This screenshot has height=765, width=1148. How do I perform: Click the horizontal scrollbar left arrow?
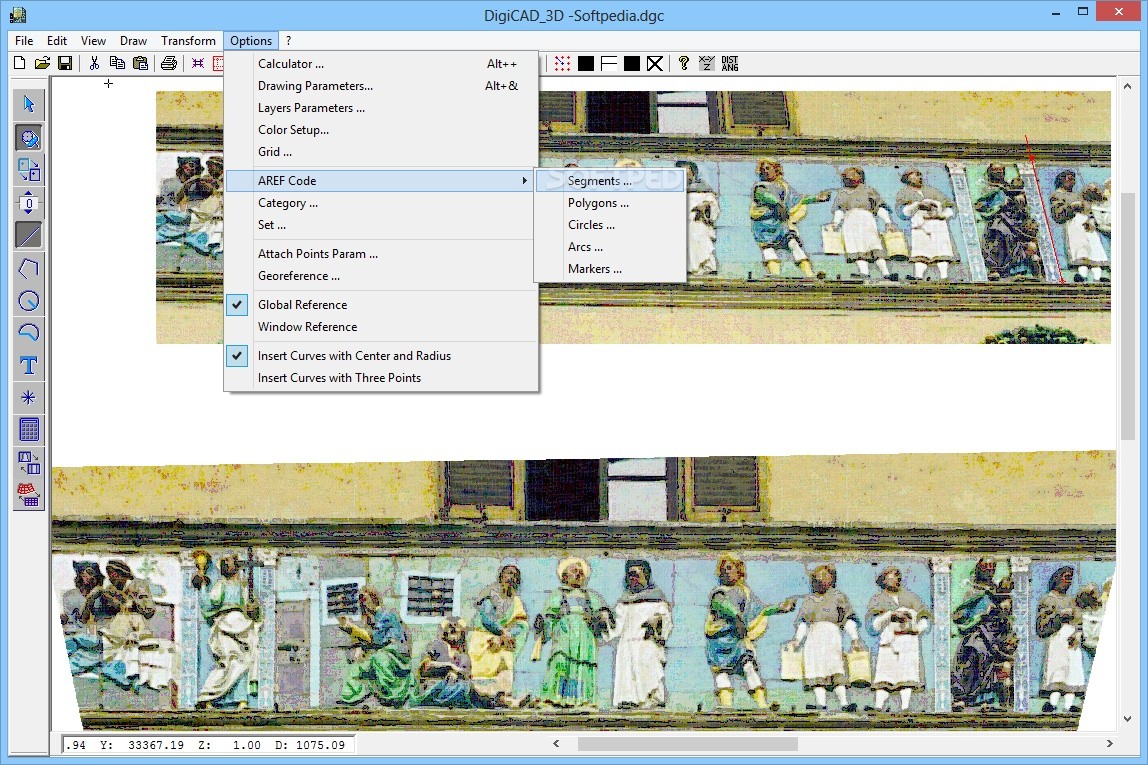(x=556, y=744)
